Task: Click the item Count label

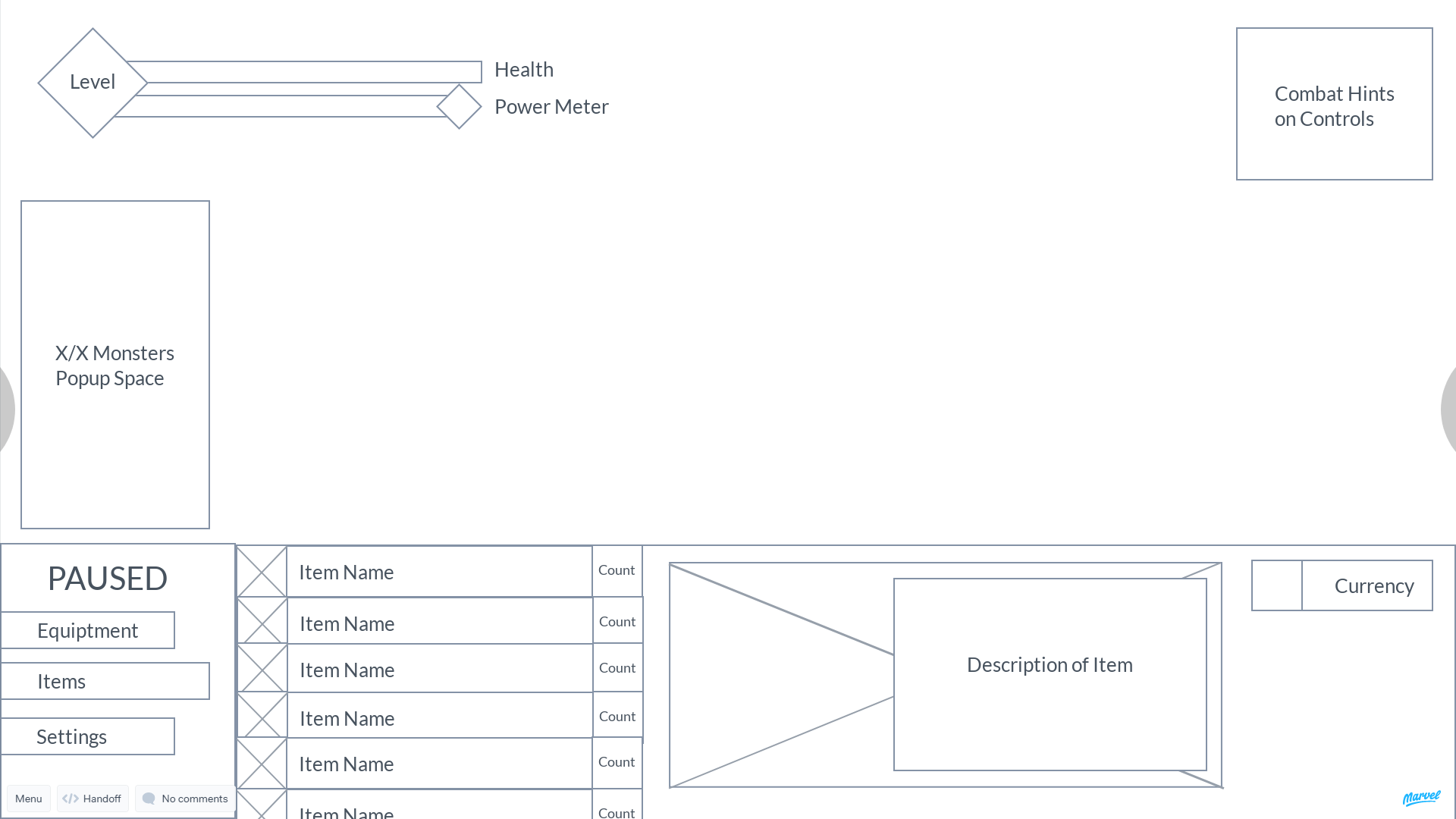Action: click(x=617, y=570)
